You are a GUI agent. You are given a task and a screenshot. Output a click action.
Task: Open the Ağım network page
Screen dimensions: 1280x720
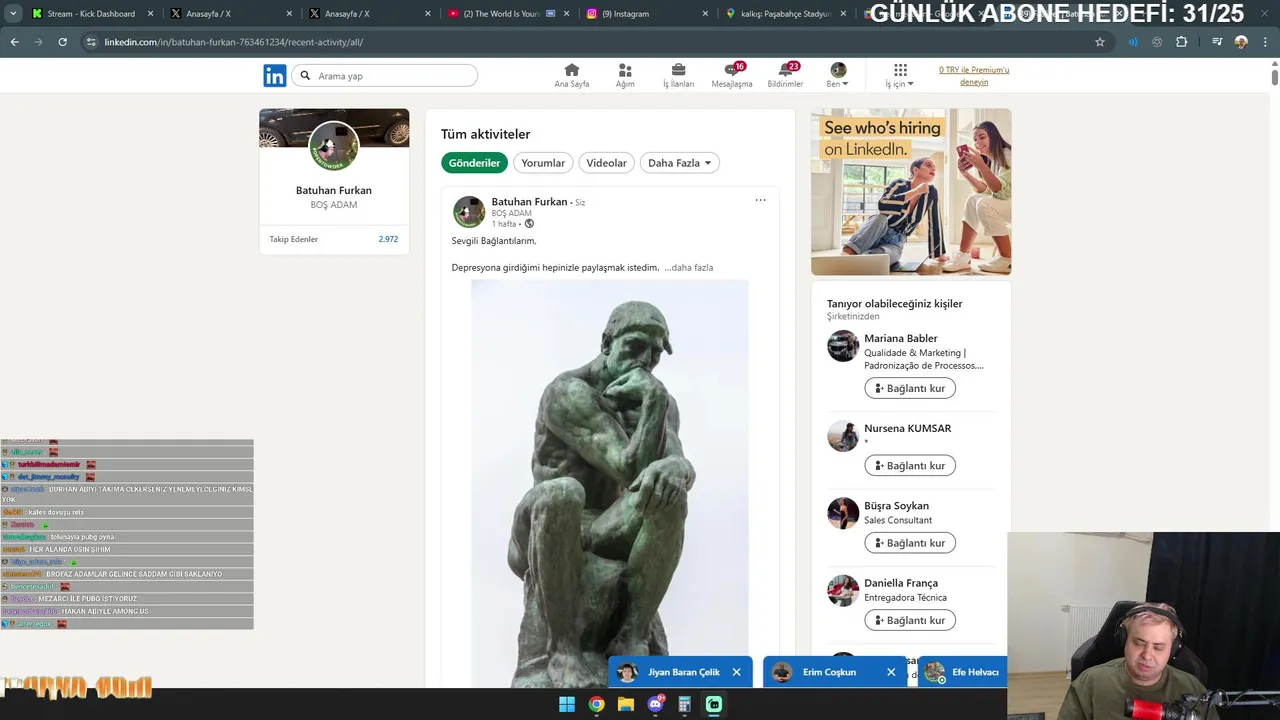[625, 76]
